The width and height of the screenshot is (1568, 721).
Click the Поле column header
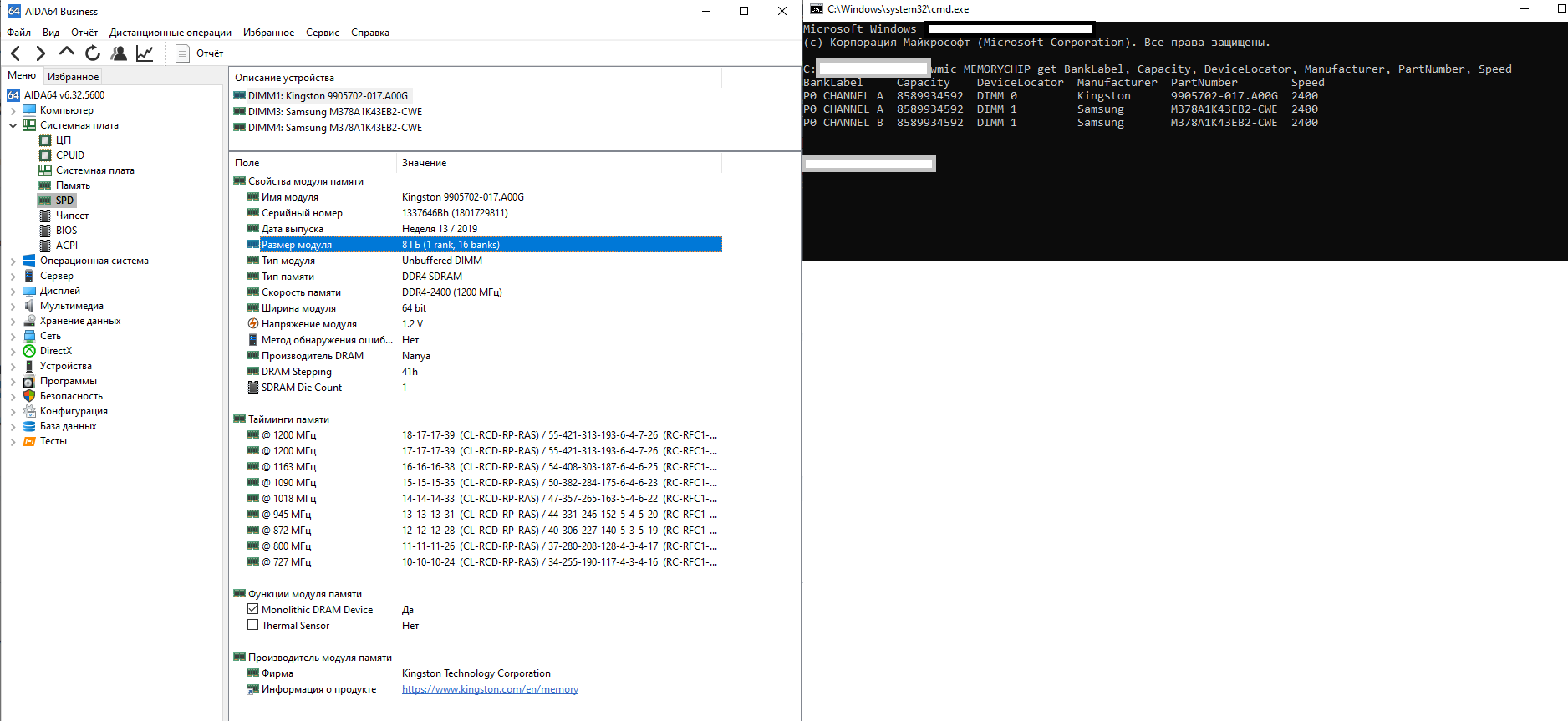pos(313,163)
